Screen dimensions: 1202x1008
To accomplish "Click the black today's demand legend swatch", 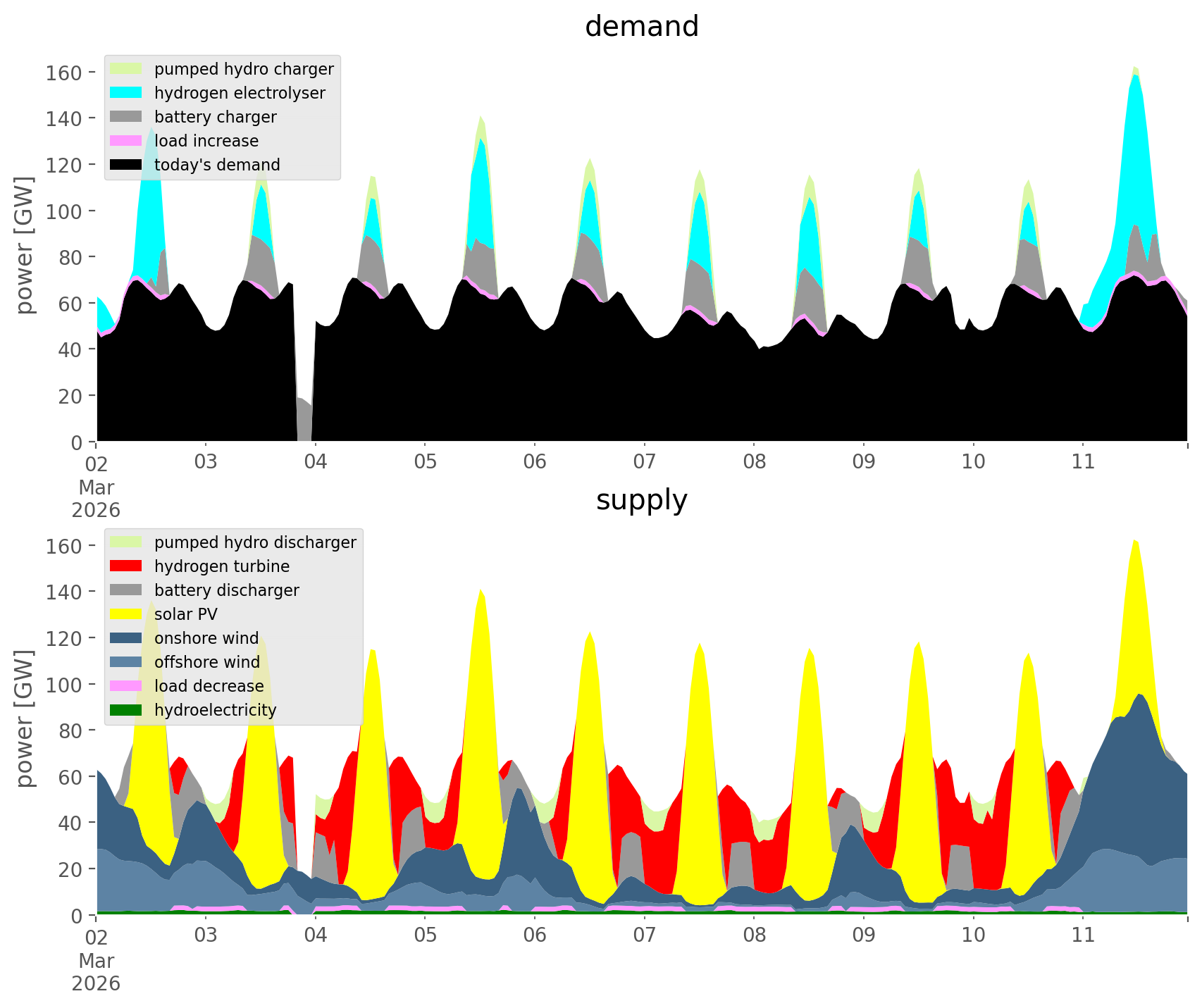I will point(126,165).
